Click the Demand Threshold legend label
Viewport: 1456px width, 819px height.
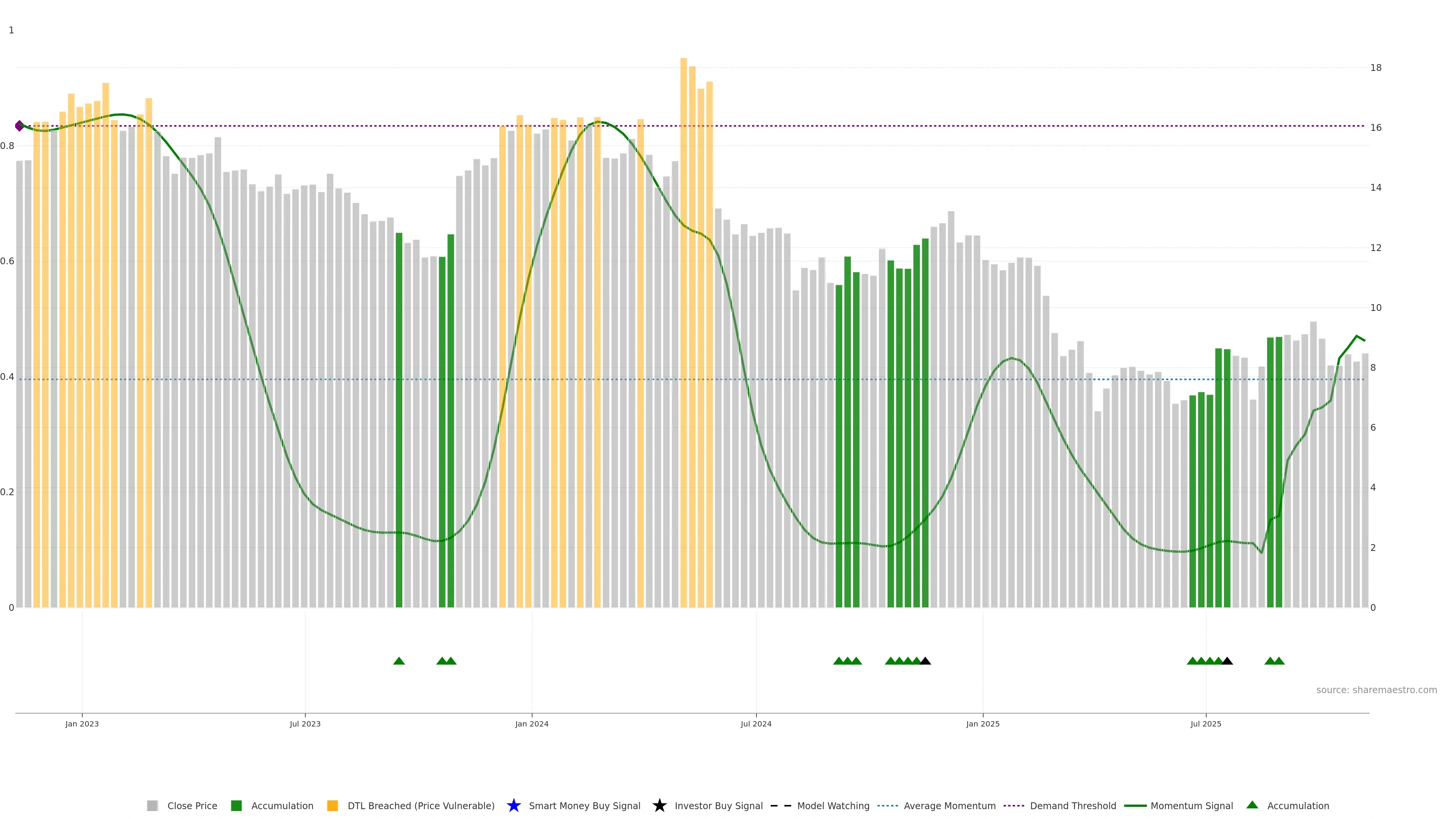click(x=1073, y=805)
